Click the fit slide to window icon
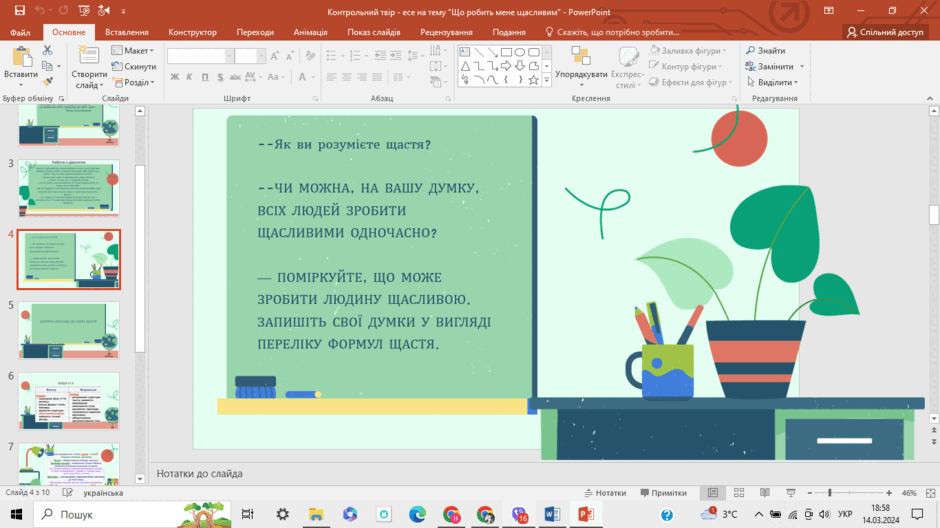This screenshot has width=940, height=528. point(930,493)
